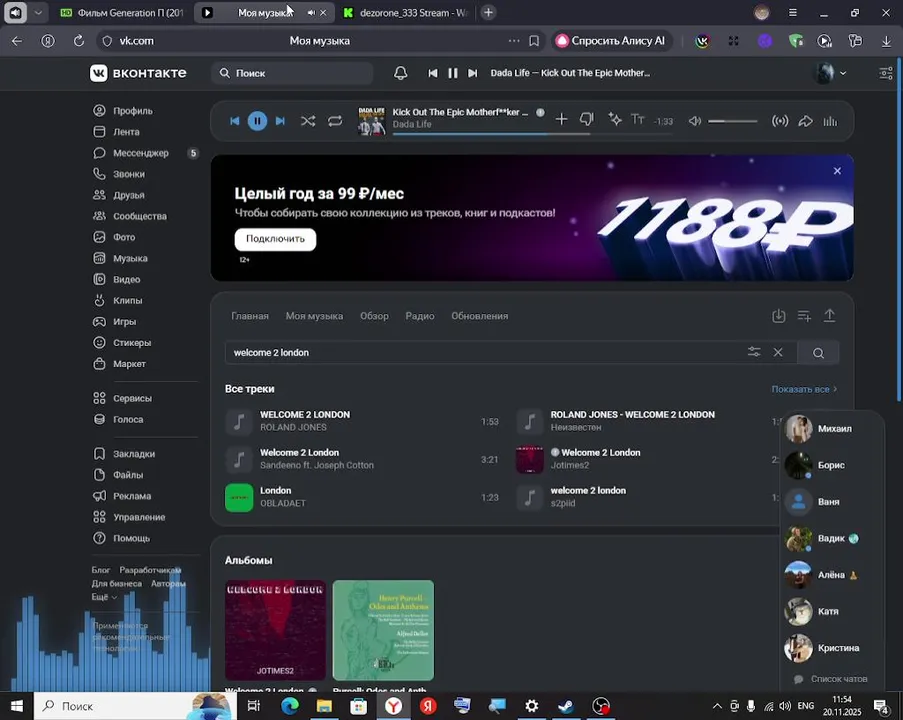Image resolution: width=903 pixels, height=720 pixels.
Task: Show hidden tray icons with the chevron
Action: click(x=717, y=706)
